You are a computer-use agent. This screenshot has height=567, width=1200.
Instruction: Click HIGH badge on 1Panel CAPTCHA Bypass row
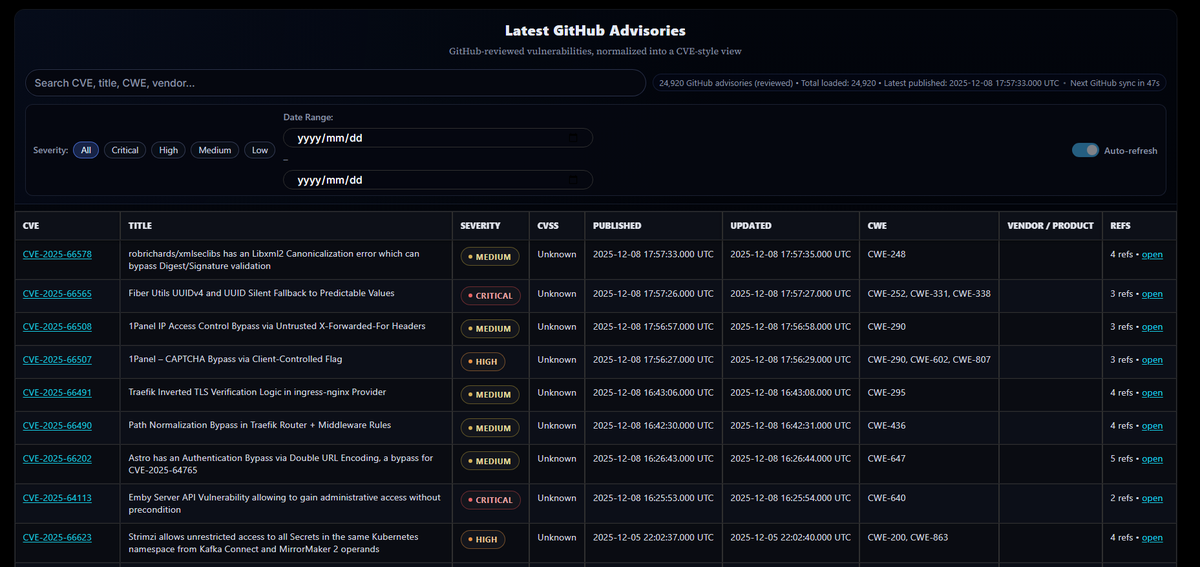coord(483,362)
